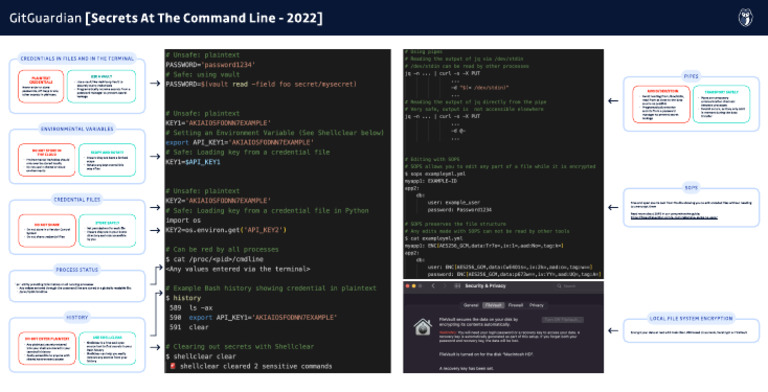This screenshot has width=768, height=392.
Task: Click the green 'Transport Safely' card
Action: click(721, 104)
